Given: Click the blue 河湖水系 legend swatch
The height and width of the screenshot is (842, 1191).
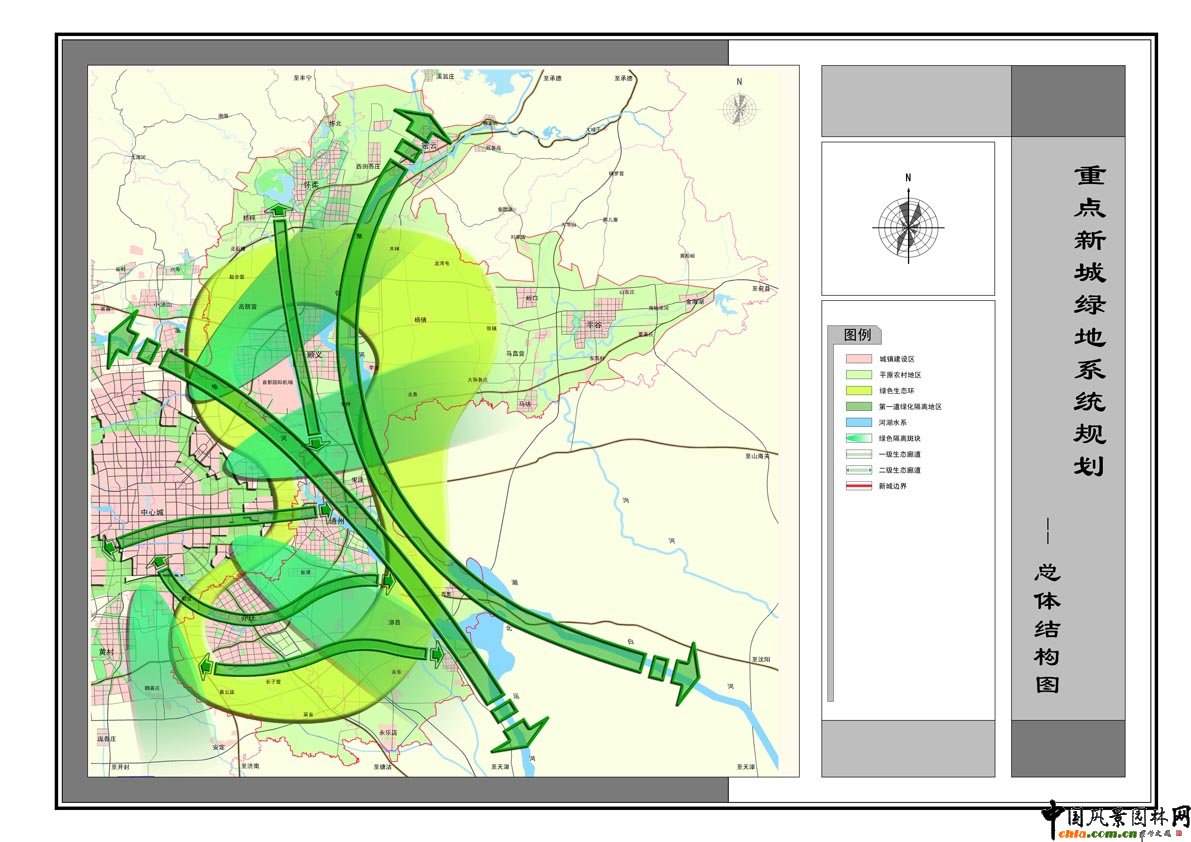Looking at the screenshot, I should pyautogui.click(x=858, y=423).
